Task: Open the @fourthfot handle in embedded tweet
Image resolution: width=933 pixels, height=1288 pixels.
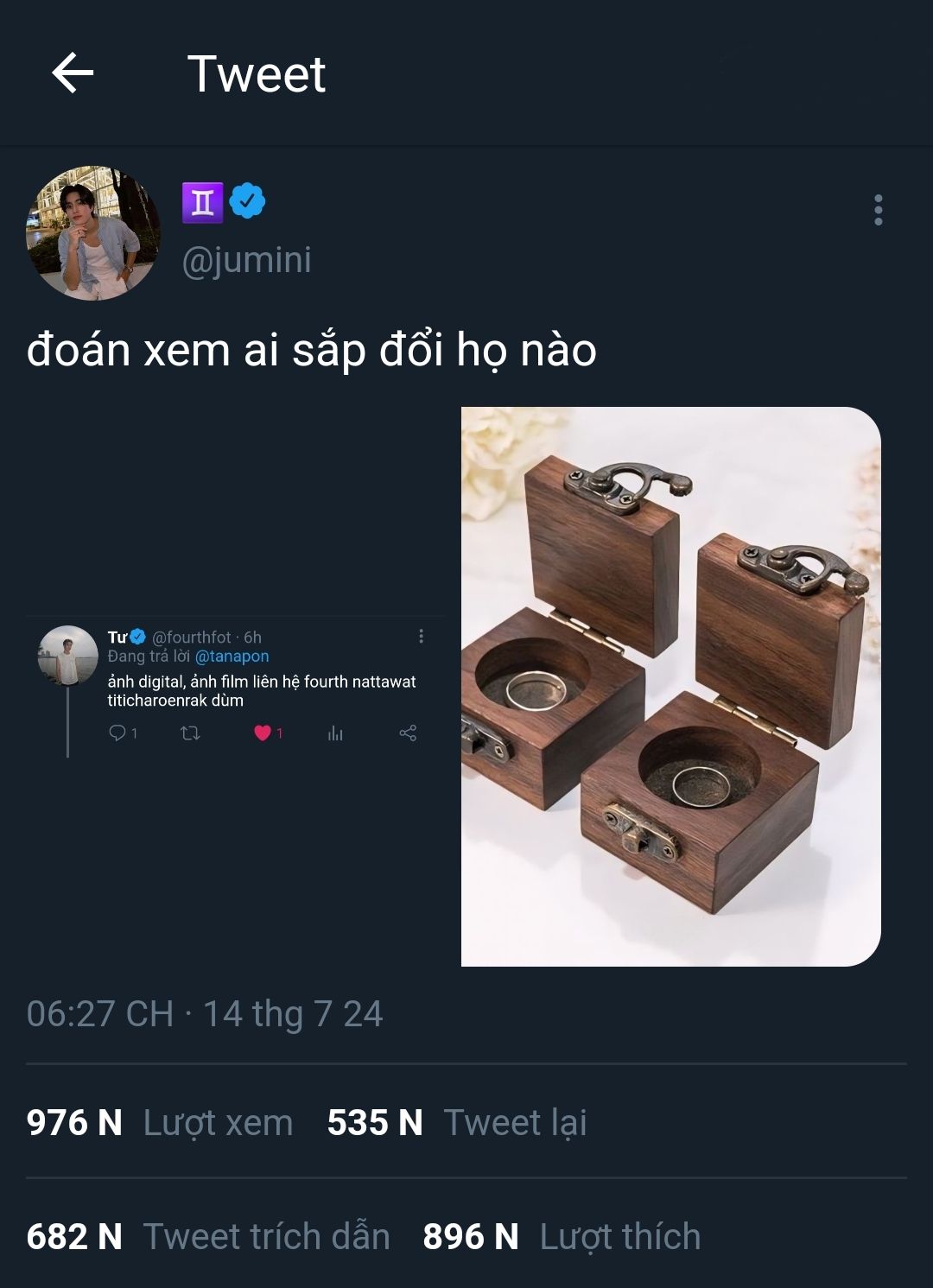Action: pyautogui.click(x=192, y=638)
